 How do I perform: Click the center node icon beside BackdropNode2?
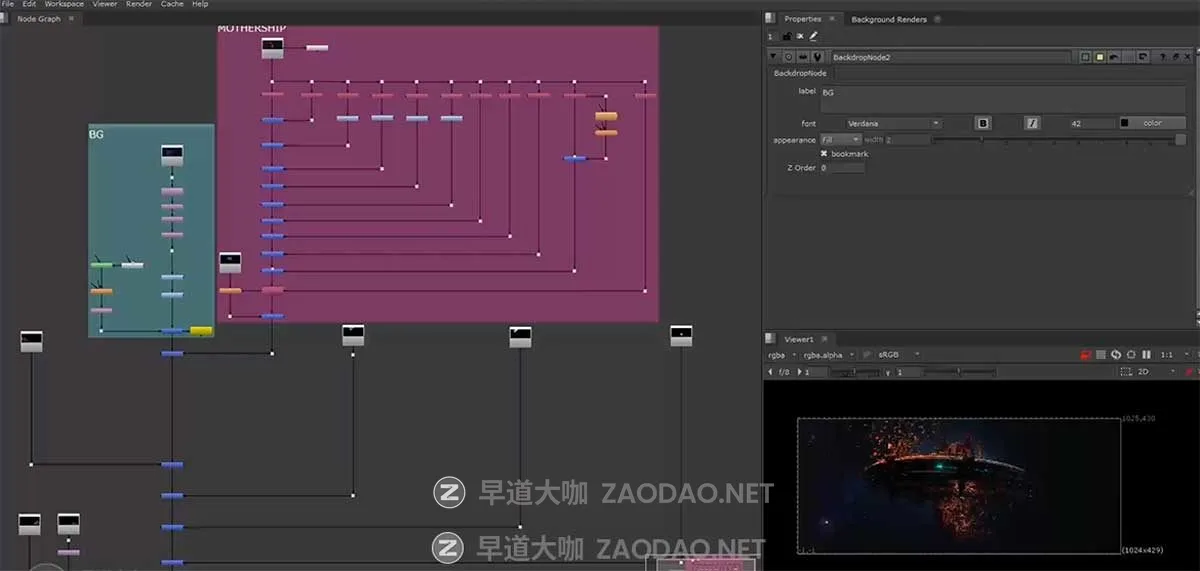click(789, 58)
